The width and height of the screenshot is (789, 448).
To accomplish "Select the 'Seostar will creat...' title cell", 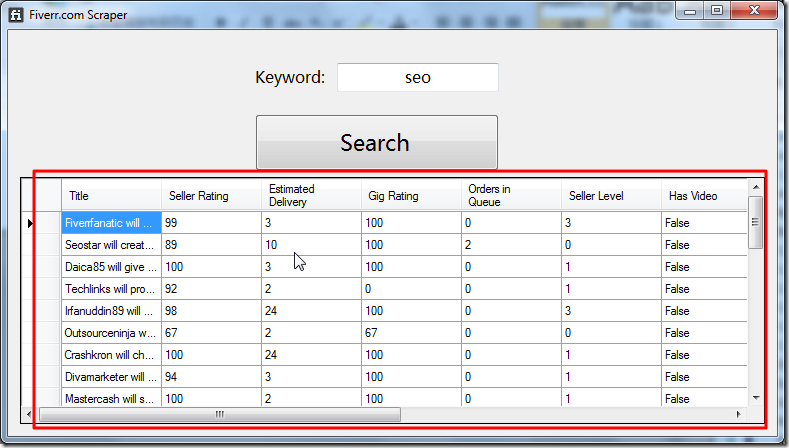I will [111, 245].
